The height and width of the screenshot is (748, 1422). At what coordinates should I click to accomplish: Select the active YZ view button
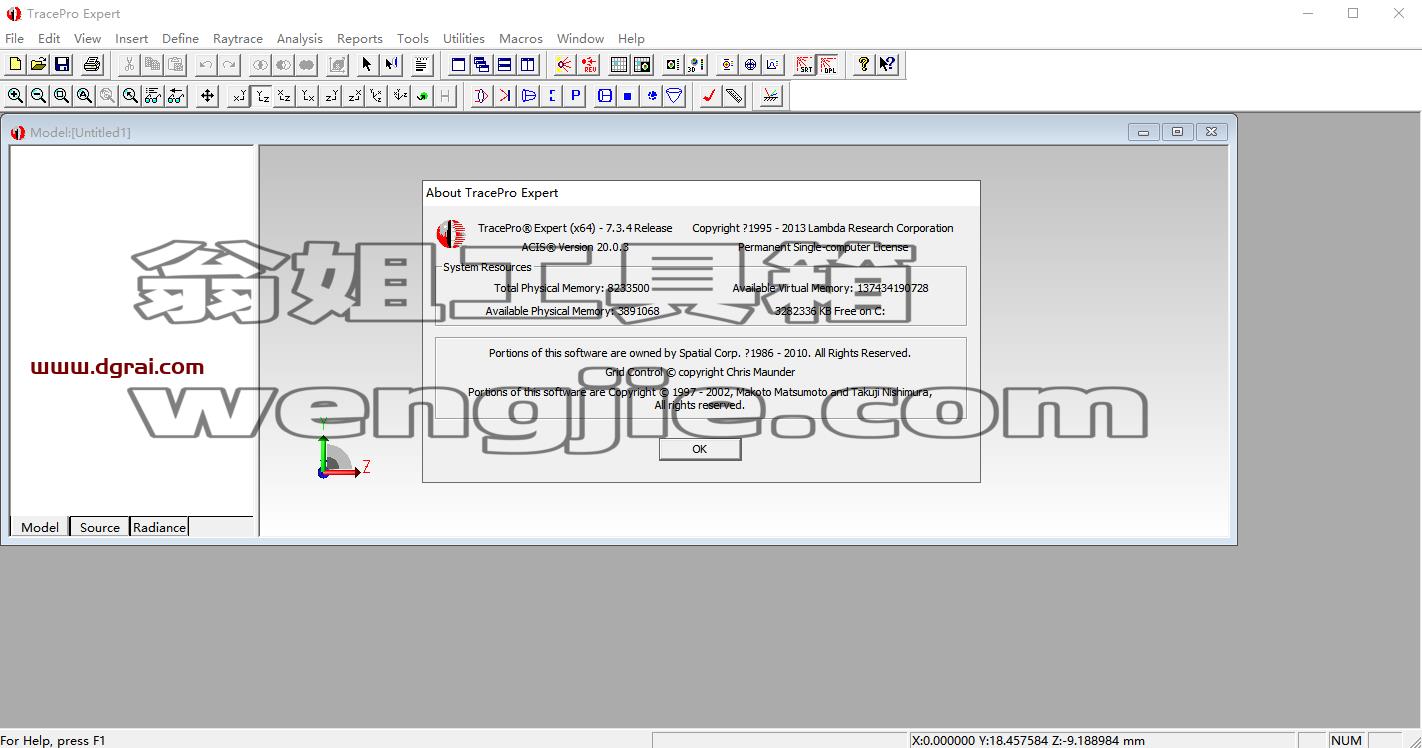(261, 96)
